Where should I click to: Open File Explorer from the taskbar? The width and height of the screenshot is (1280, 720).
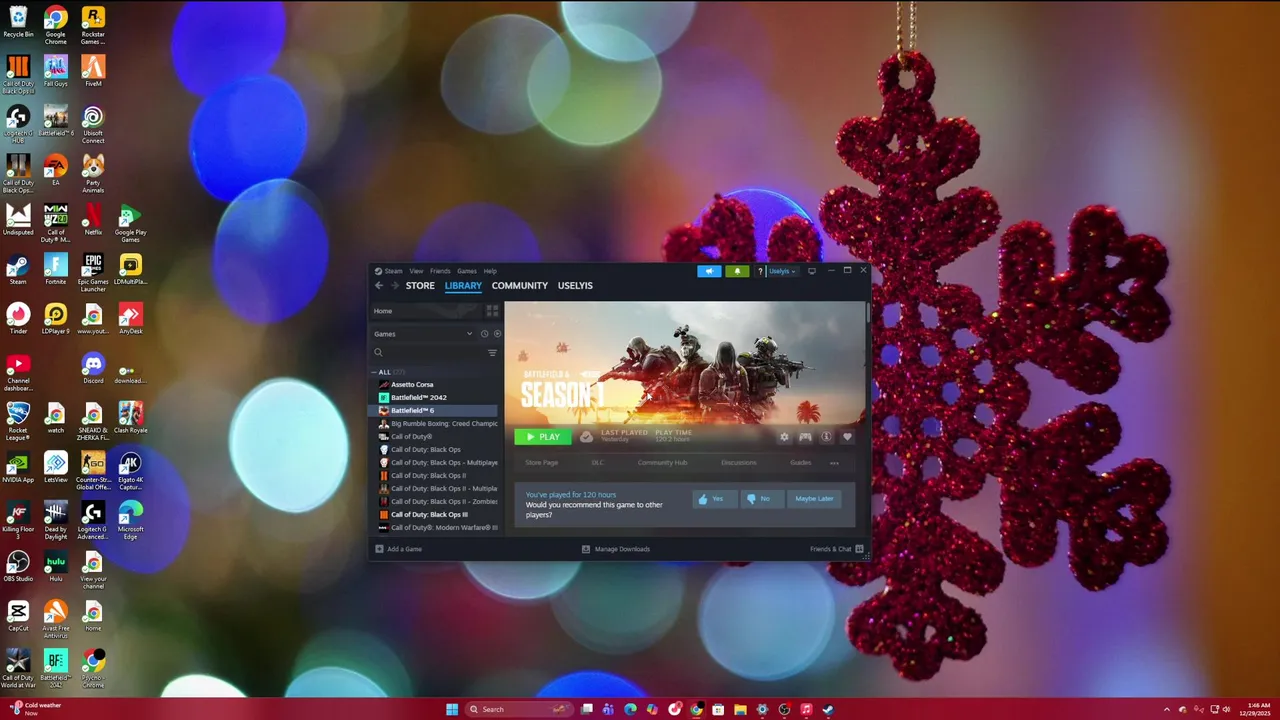740,709
